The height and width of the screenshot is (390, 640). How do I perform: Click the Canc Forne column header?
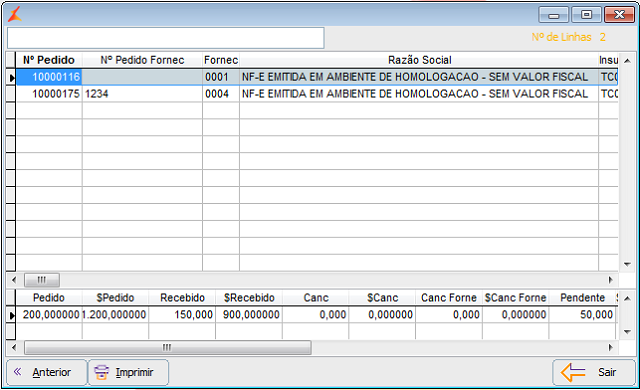[x=449, y=298]
